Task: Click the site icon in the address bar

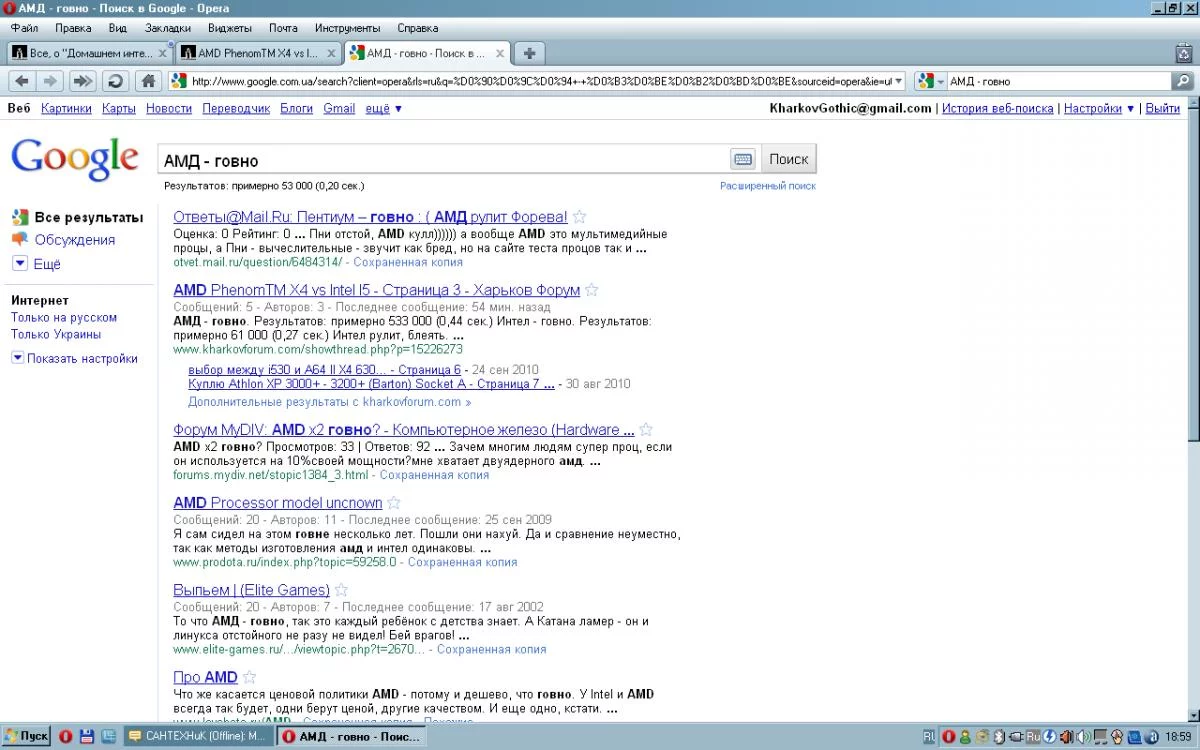Action: click(x=179, y=81)
